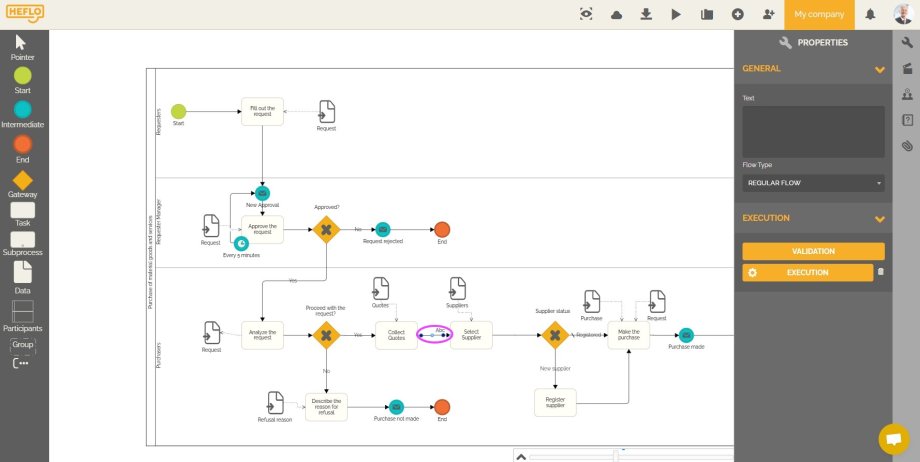Screen dimensions: 920x462
Task: Click the Text input field
Action: pyautogui.click(x=813, y=131)
